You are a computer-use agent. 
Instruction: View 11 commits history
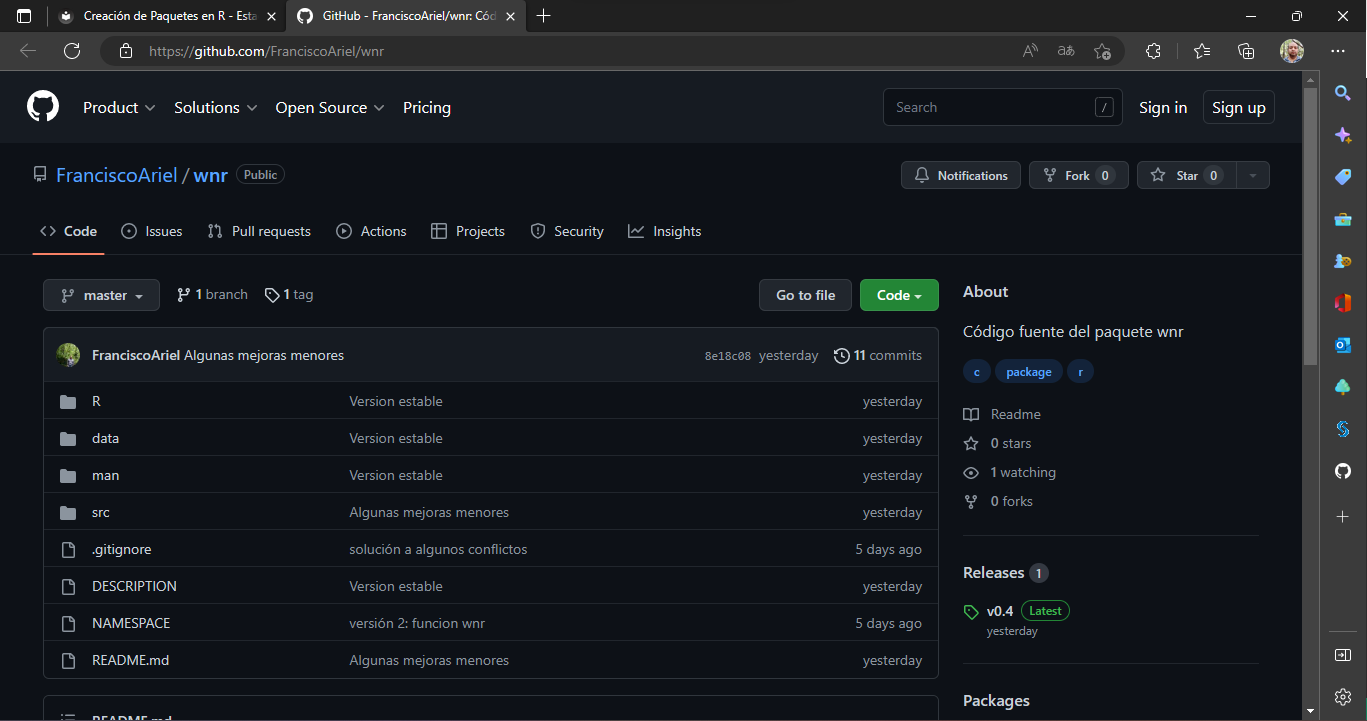(878, 355)
